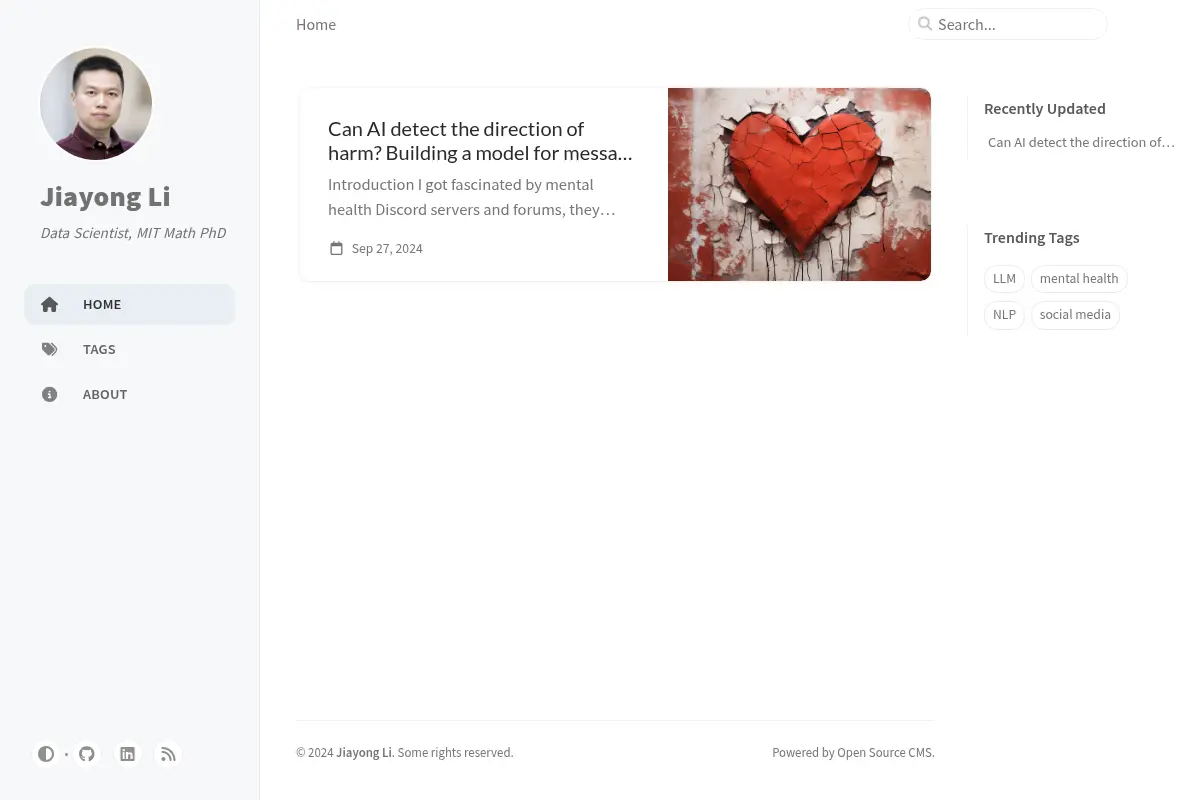Open the GitHub profile icon
The image size is (1200, 800).
(x=87, y=754)
